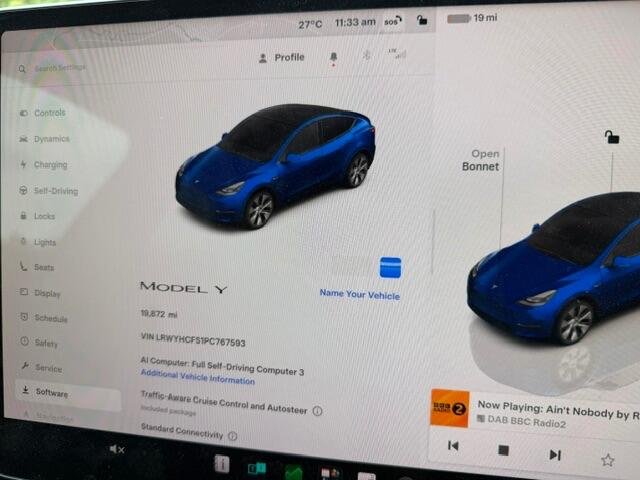Tap the SOS emergency icon
This screenshot has width=640, height=480.
393,20
